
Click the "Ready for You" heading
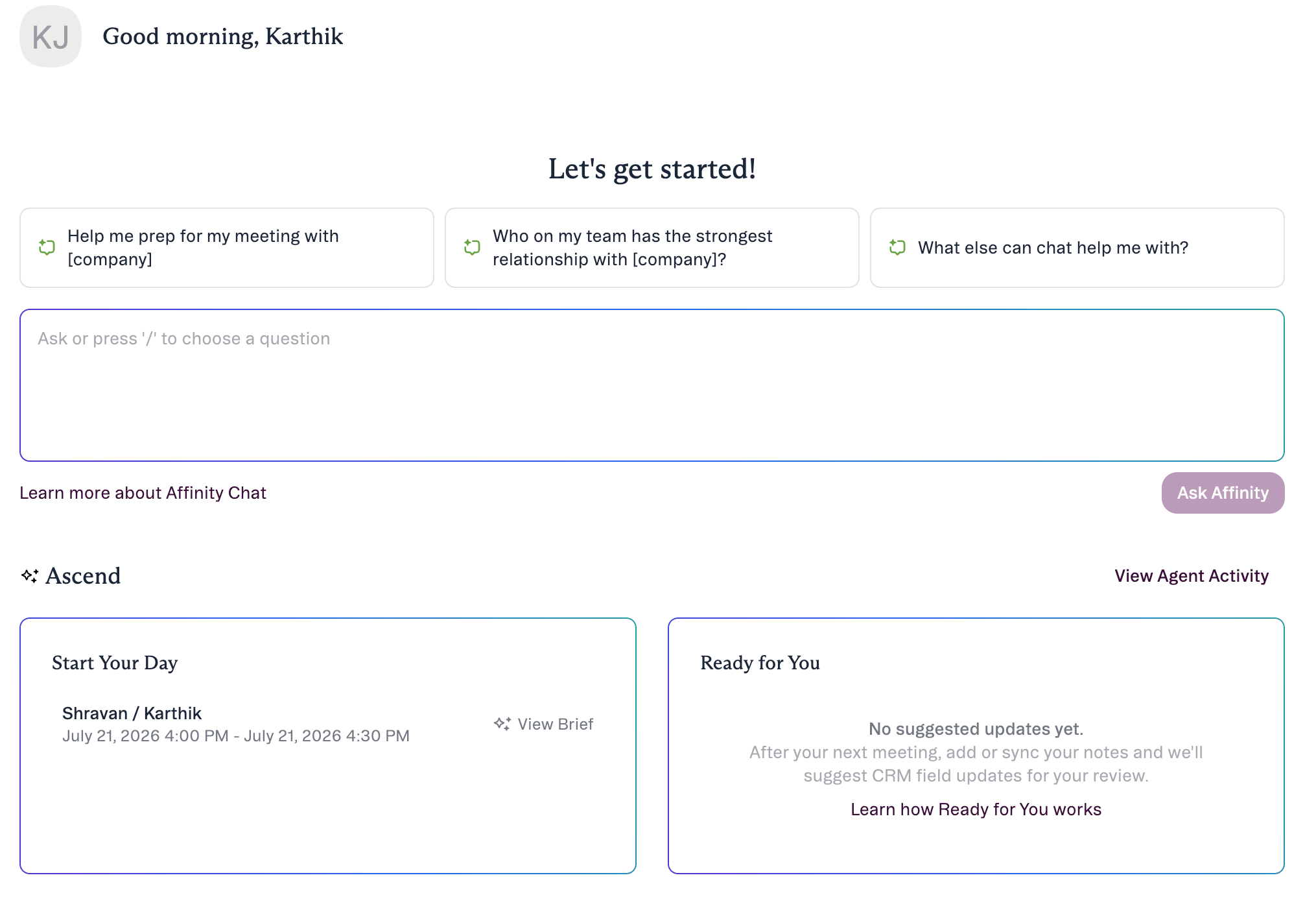click(760, 663)
